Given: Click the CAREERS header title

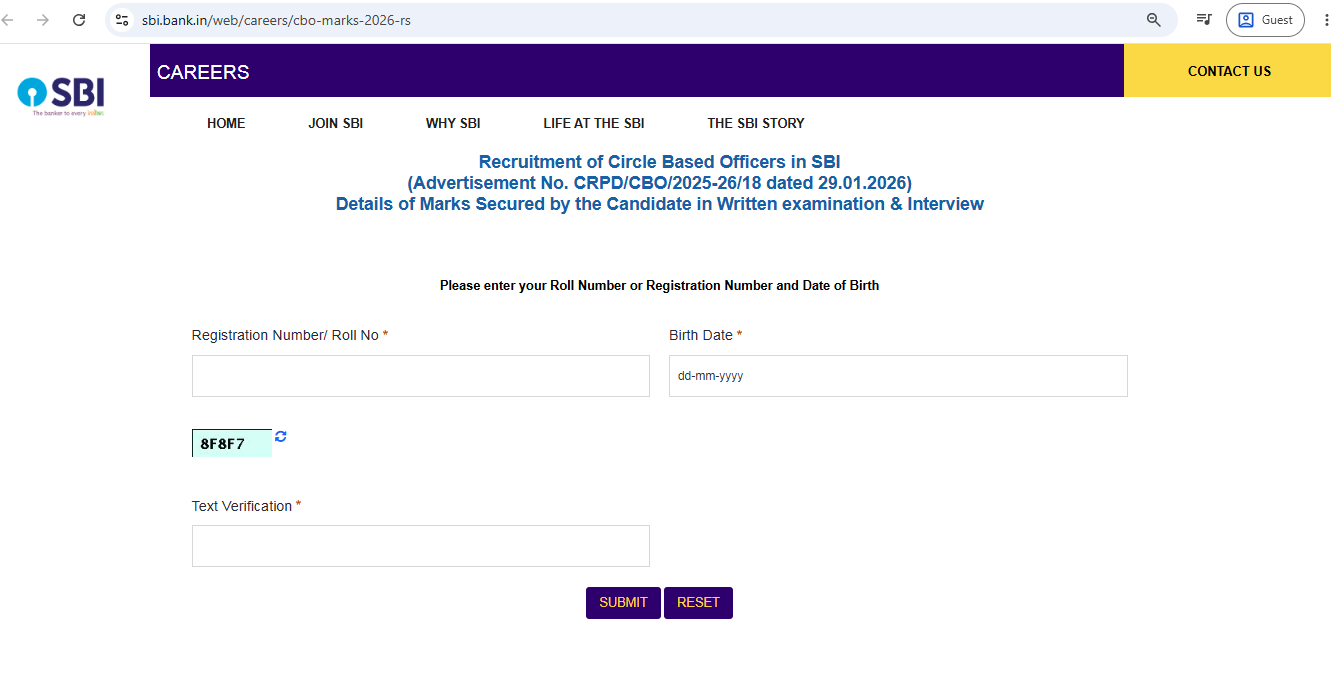Looking at the screenshot, I should (203, 72).
